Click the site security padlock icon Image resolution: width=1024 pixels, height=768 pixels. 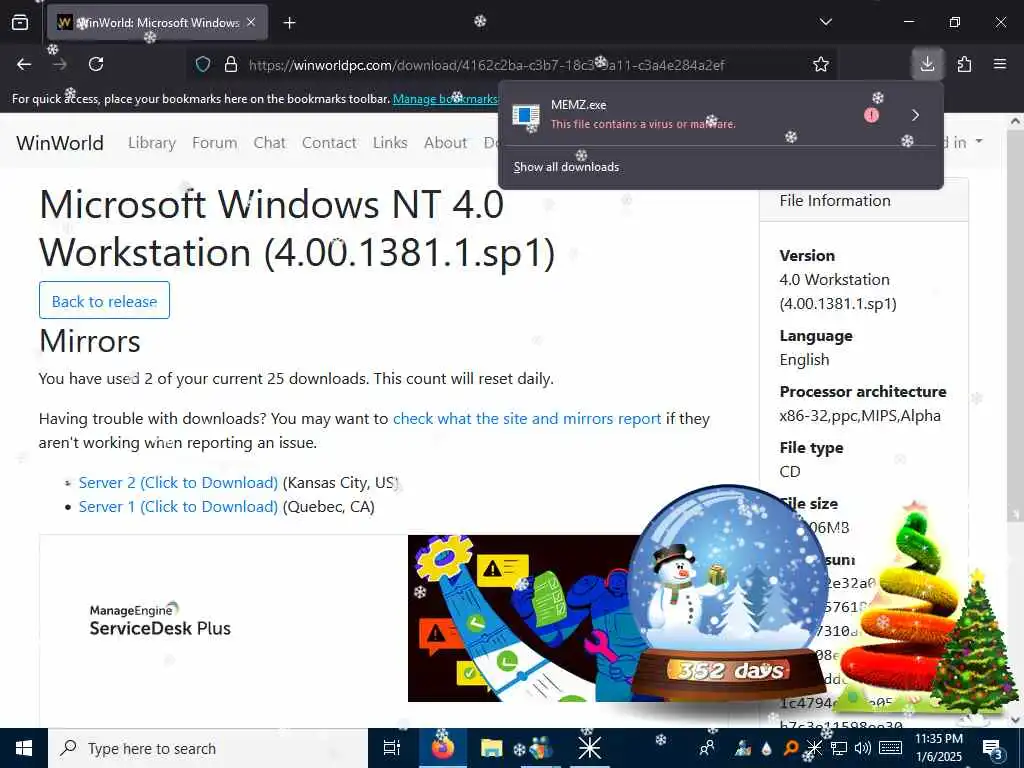click(x=231, y=64)
